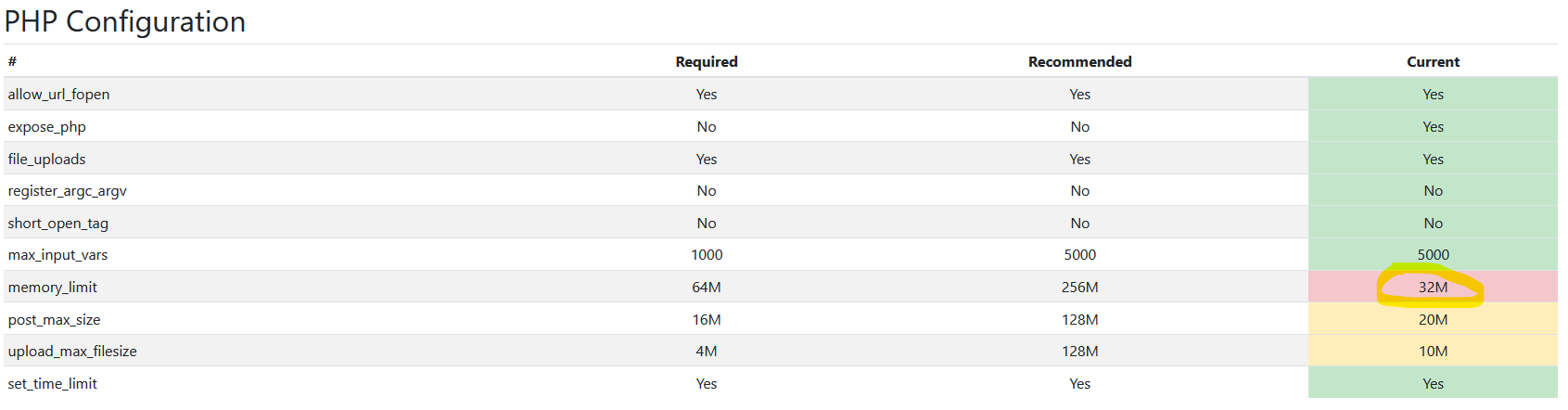1568x410 pixels.
Task: Click the set_time_limit setting name
Action: 52,384
